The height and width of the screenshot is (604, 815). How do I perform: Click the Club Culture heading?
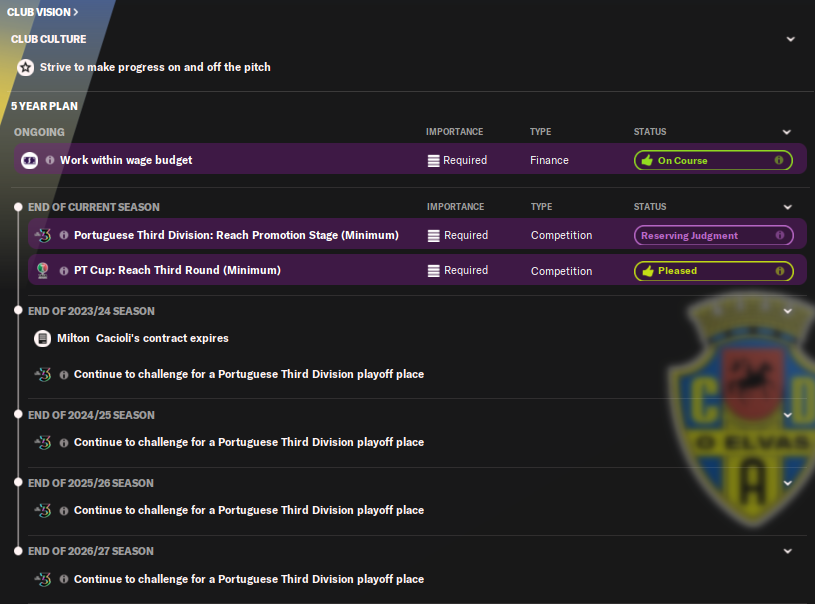48,39
